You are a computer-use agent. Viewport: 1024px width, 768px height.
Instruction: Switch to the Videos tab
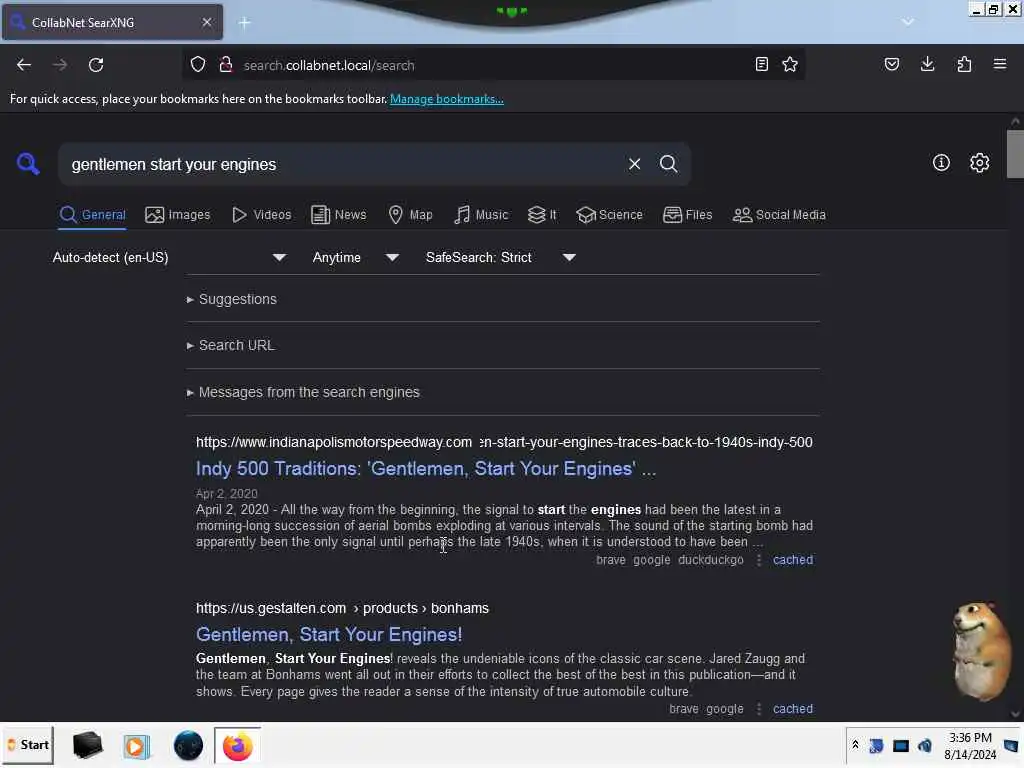[262, 215]
